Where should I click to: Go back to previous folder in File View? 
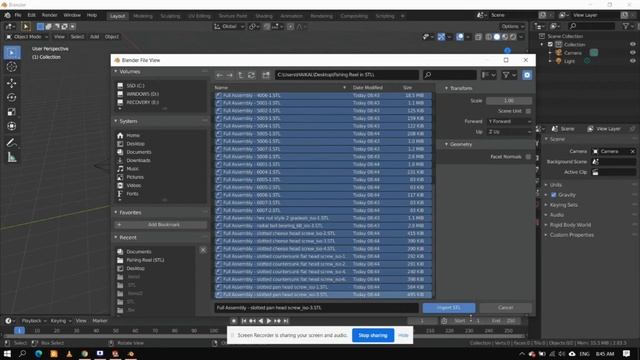tap(220, 75)
